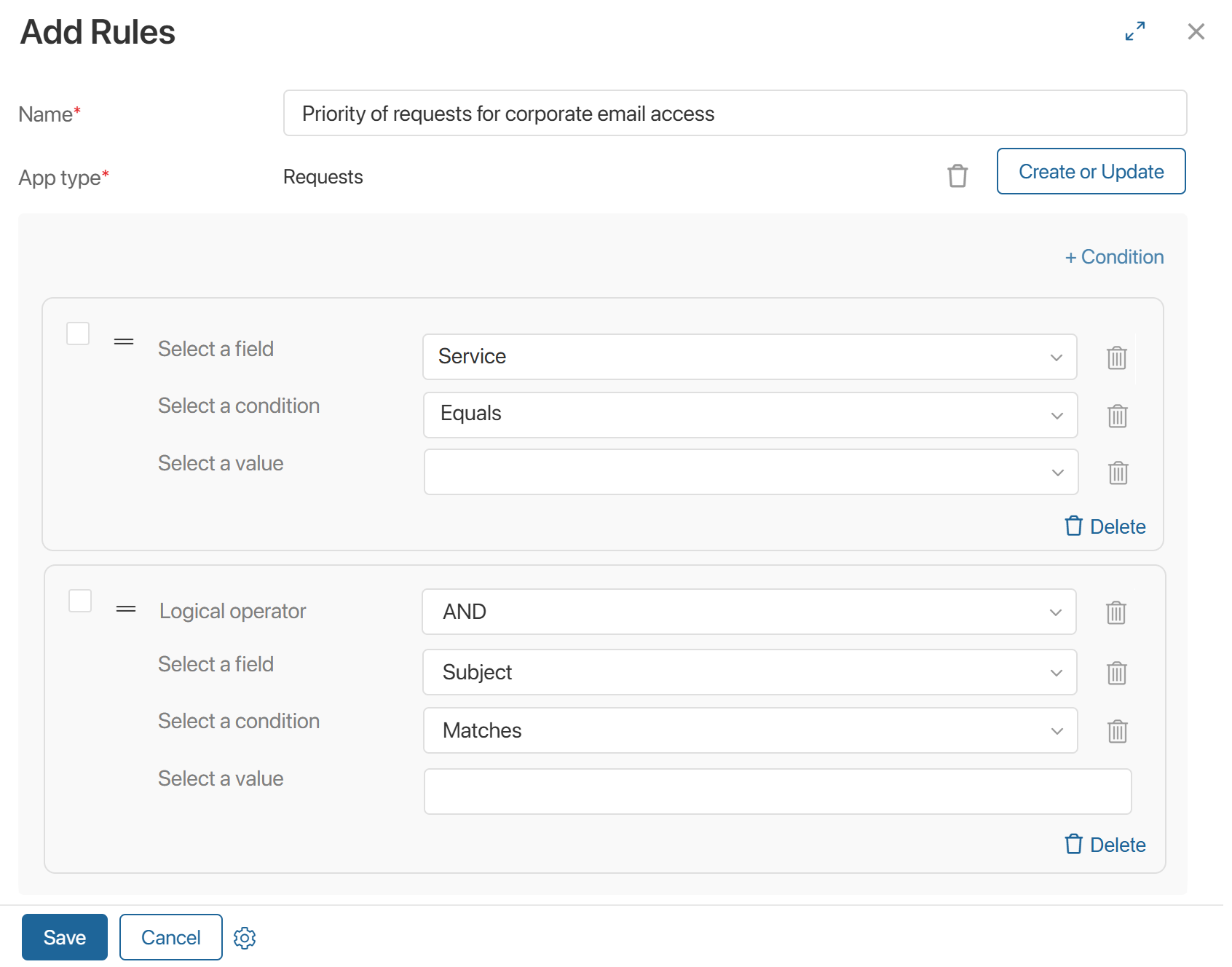1232x967 pixels.
Task: Click the Requests app type text
Action: (323, 177)
